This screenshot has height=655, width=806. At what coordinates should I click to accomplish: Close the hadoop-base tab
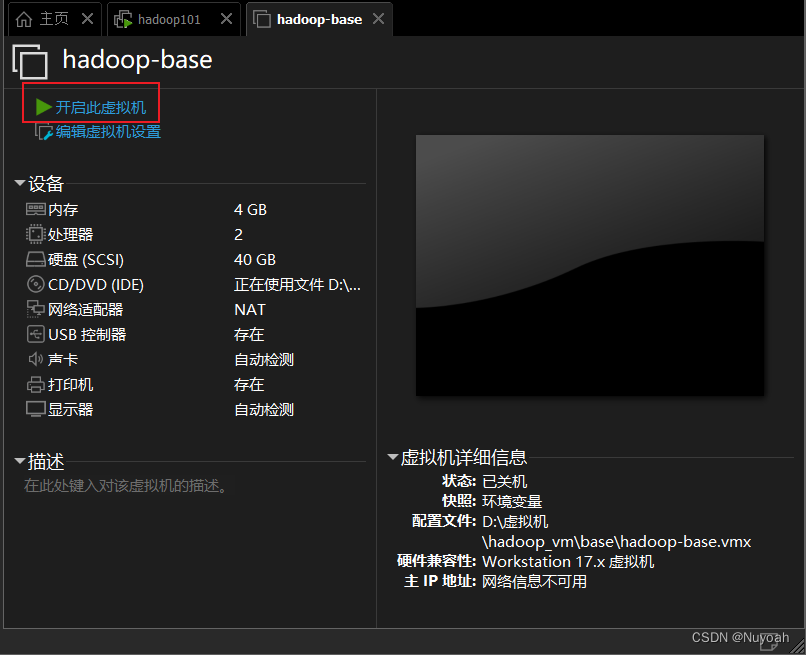(378, 19)
